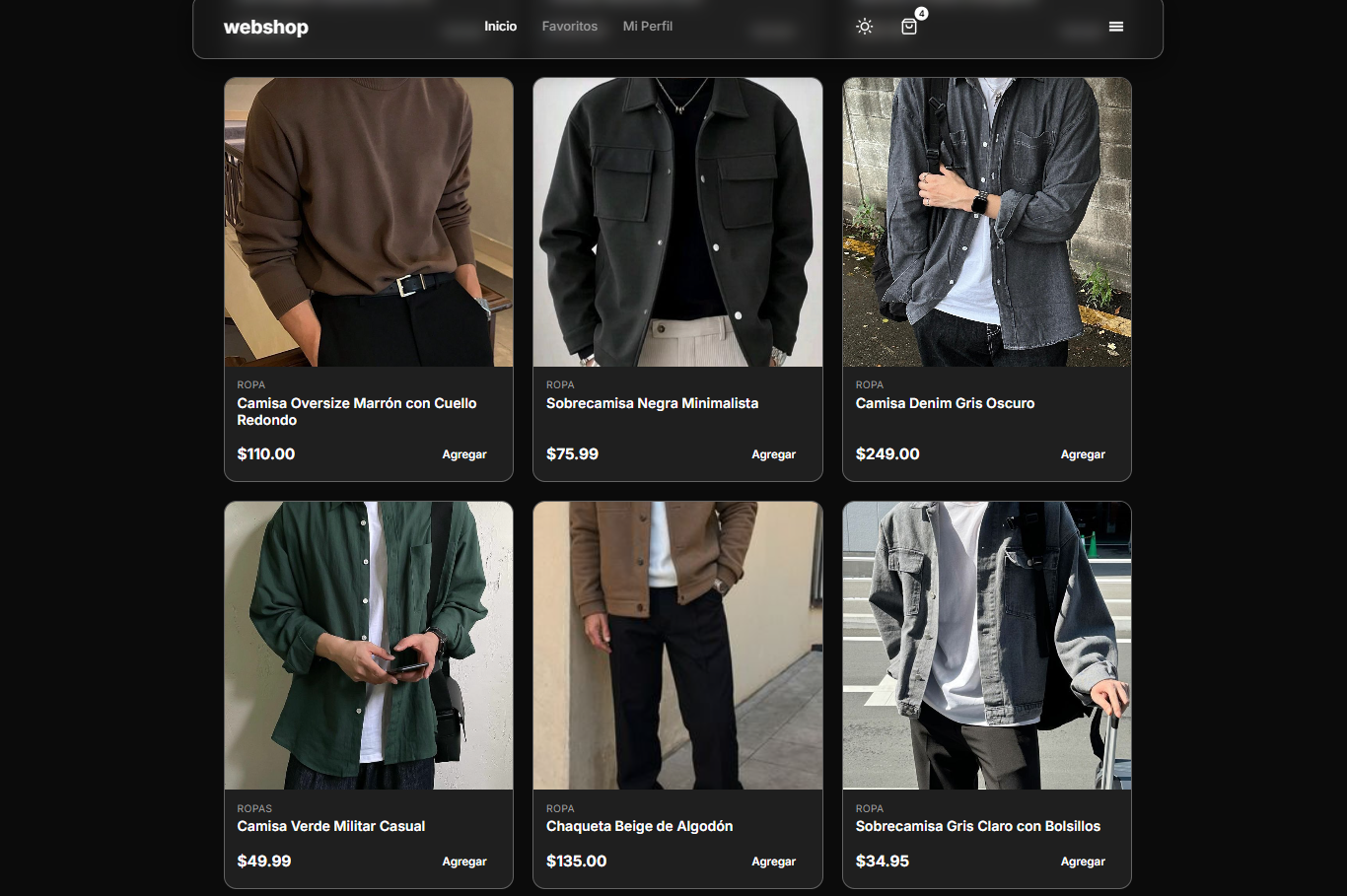Screen dimensions: 1347x896
Task: Open the shopping cart icon
Action: [x=909, y=27]
